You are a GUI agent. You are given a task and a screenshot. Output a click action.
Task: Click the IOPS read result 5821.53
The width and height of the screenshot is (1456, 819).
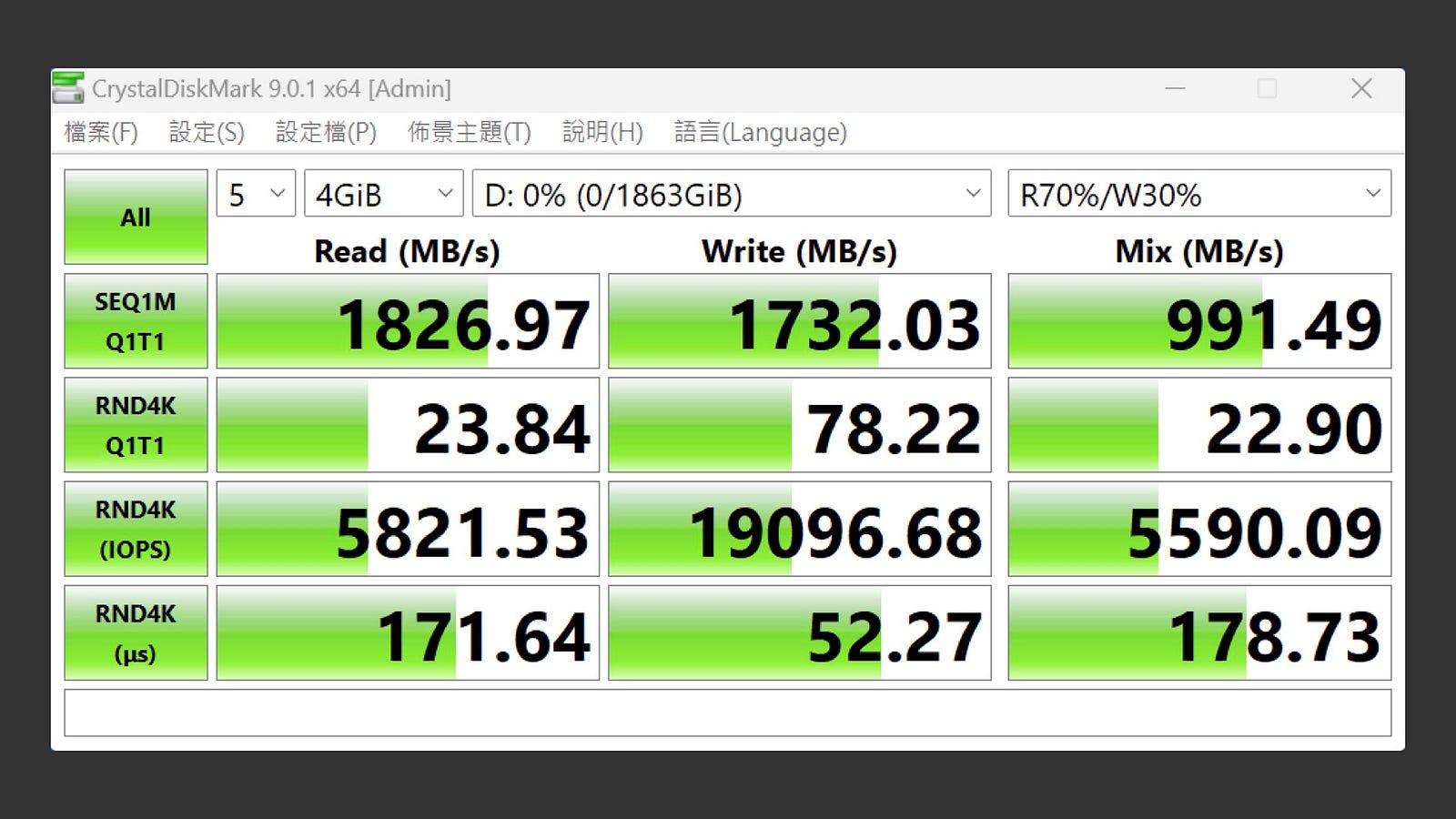408,529
